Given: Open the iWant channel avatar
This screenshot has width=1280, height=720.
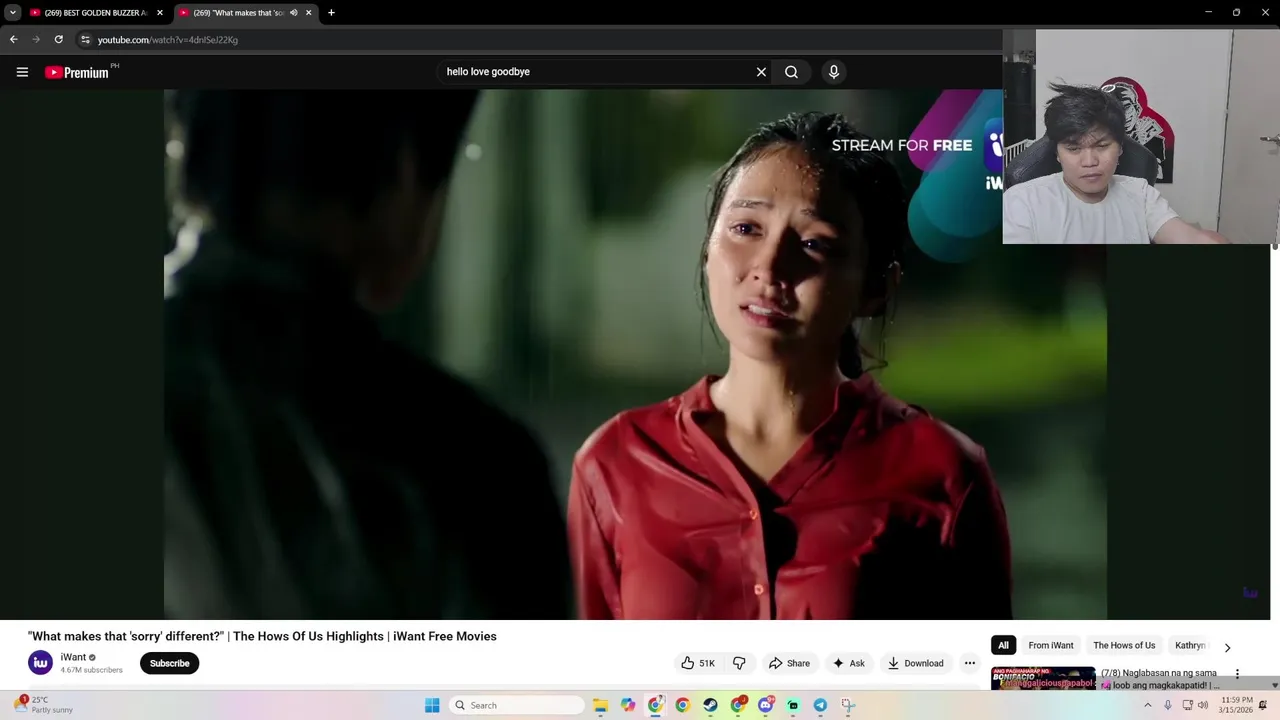Looking at the screenshot, I should (x=40, y=663).
